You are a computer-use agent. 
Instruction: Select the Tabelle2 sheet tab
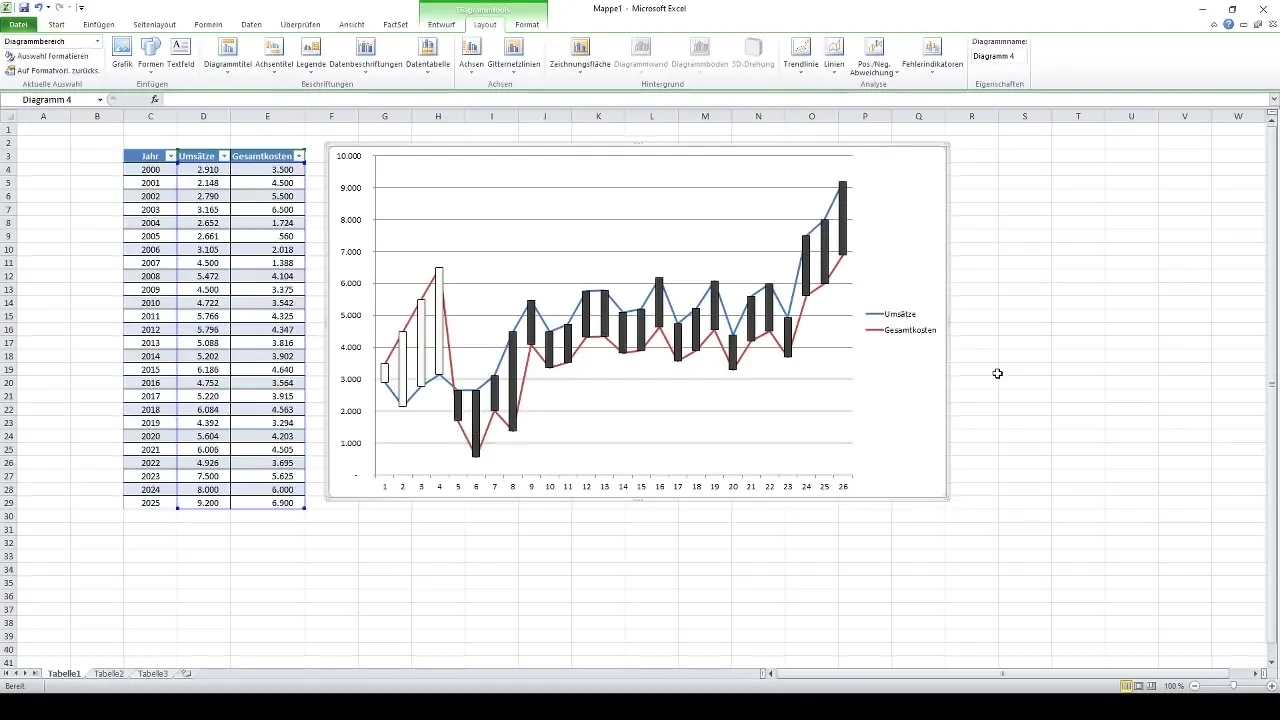109,674
